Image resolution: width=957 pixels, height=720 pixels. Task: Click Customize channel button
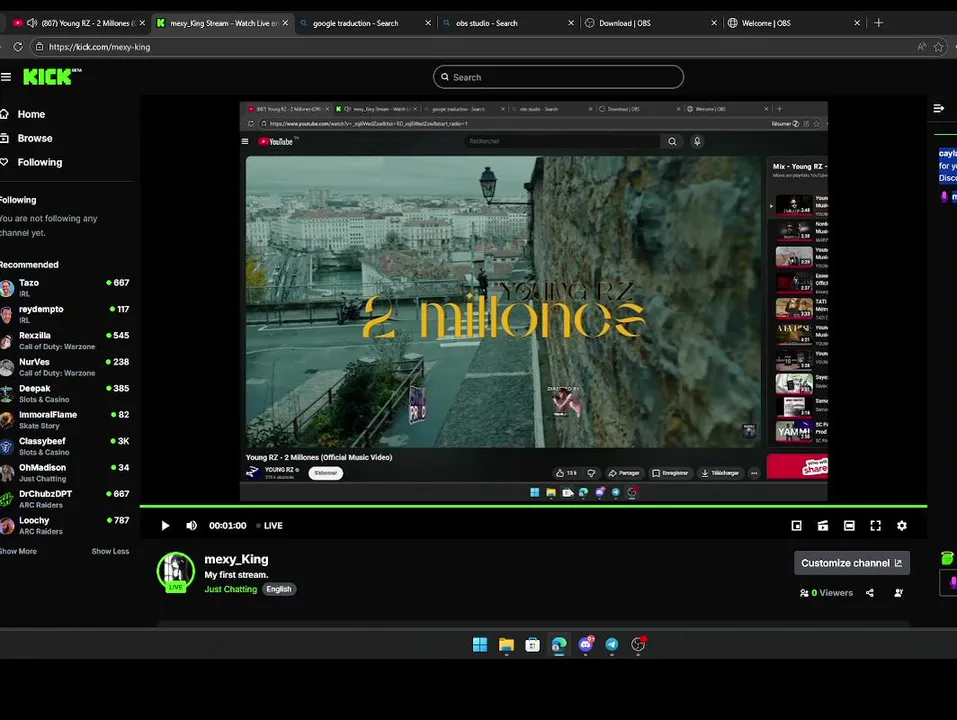tap(851, 563)
